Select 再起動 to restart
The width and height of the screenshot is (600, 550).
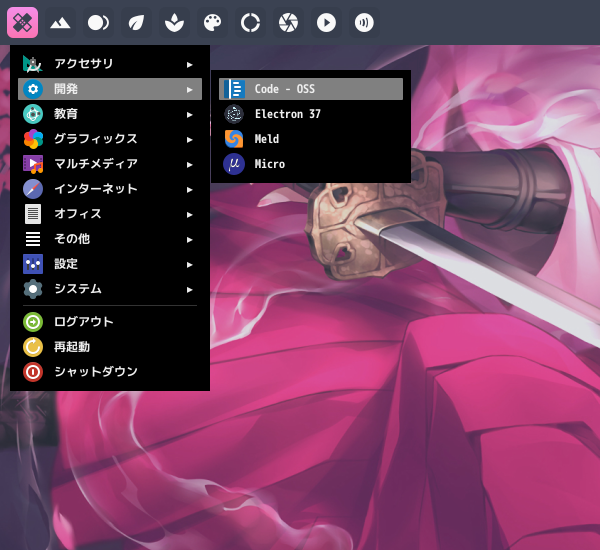[110, 347]
